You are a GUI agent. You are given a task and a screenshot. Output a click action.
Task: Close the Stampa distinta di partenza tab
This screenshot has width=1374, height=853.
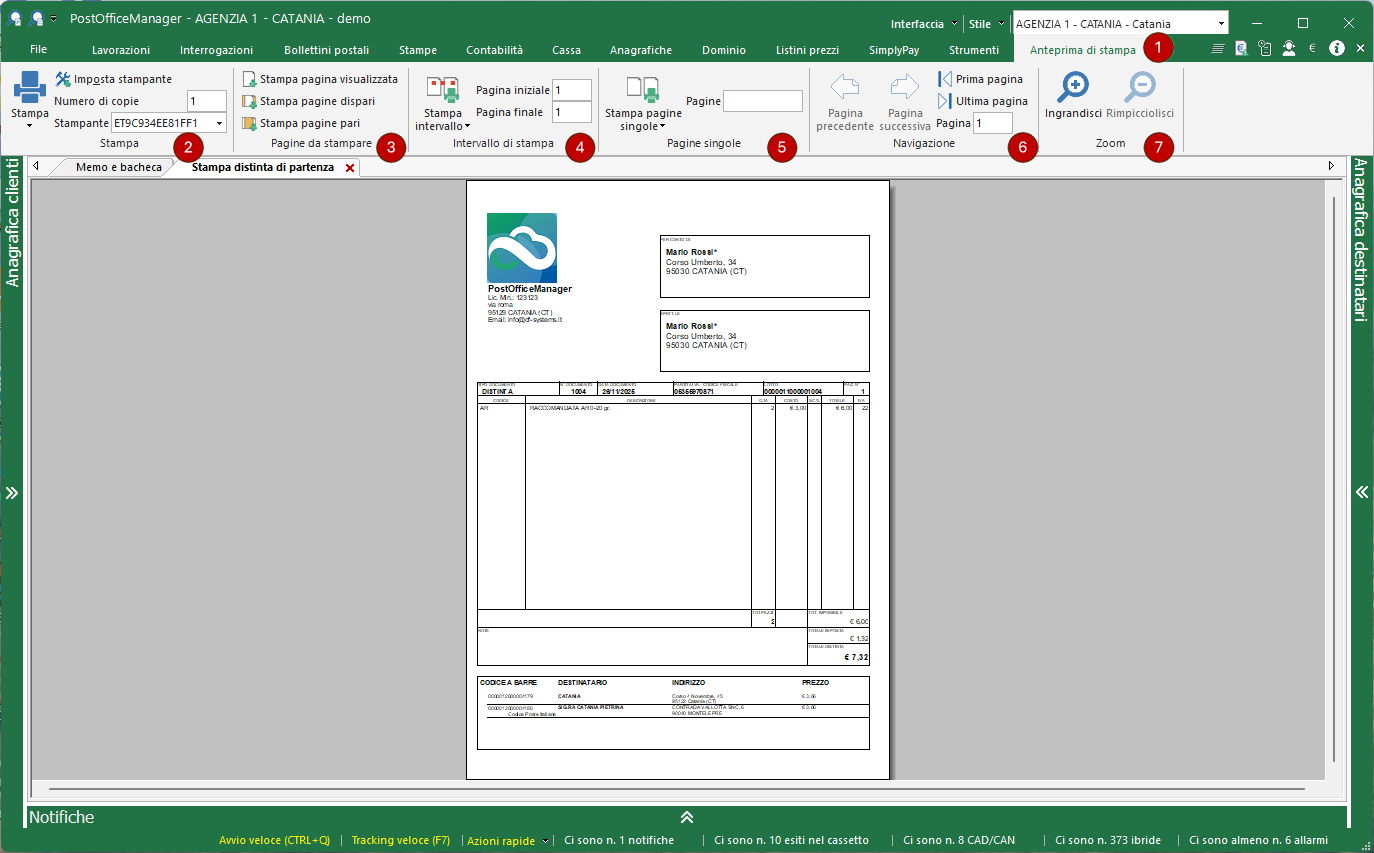(349, 168)
